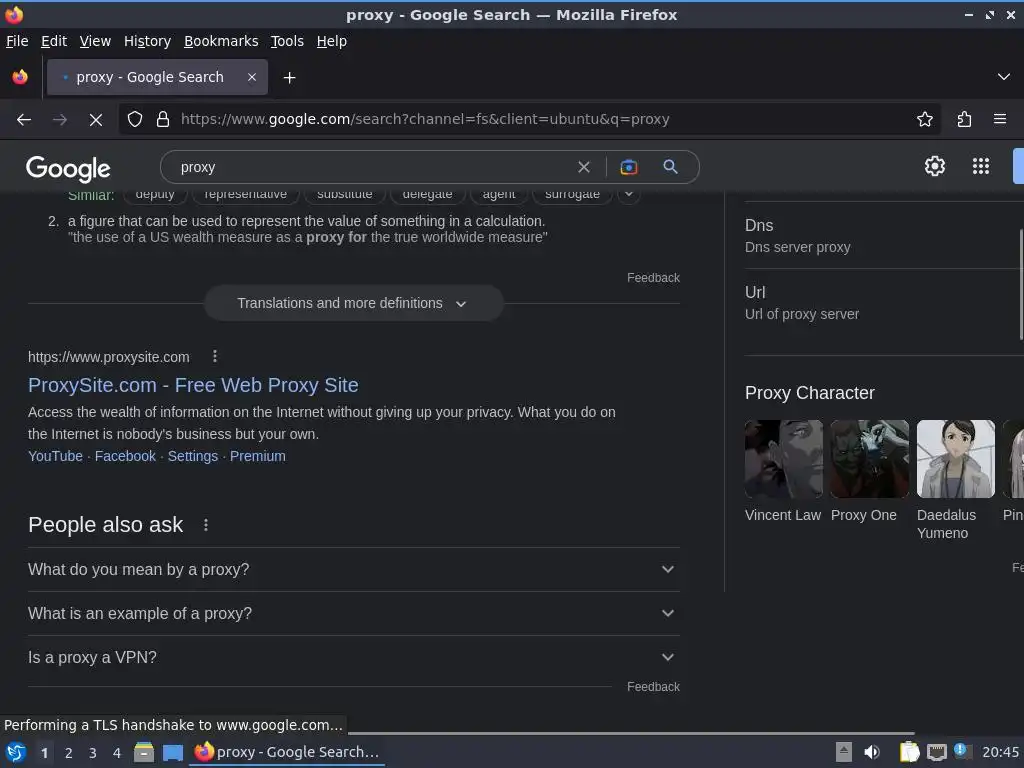Image resolution: width=1024 pixels, height=768 pixels.
Task: Open options menu for proxysite.com result
Action: (215, 357)
